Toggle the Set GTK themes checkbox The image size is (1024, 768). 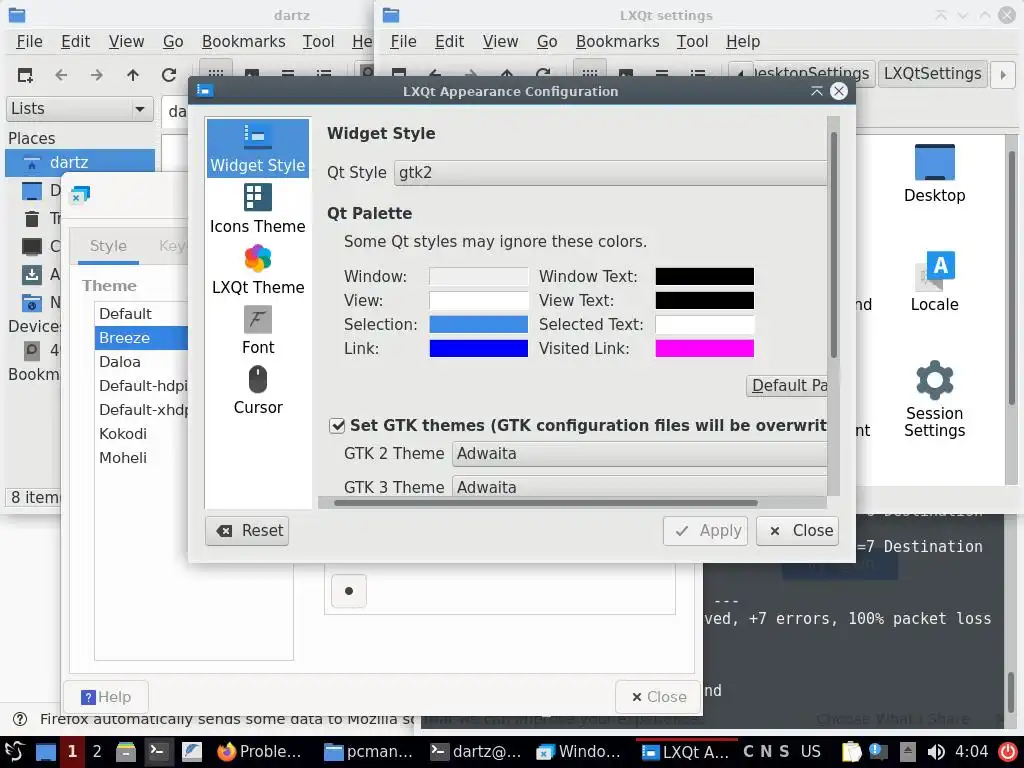point(337,426)
